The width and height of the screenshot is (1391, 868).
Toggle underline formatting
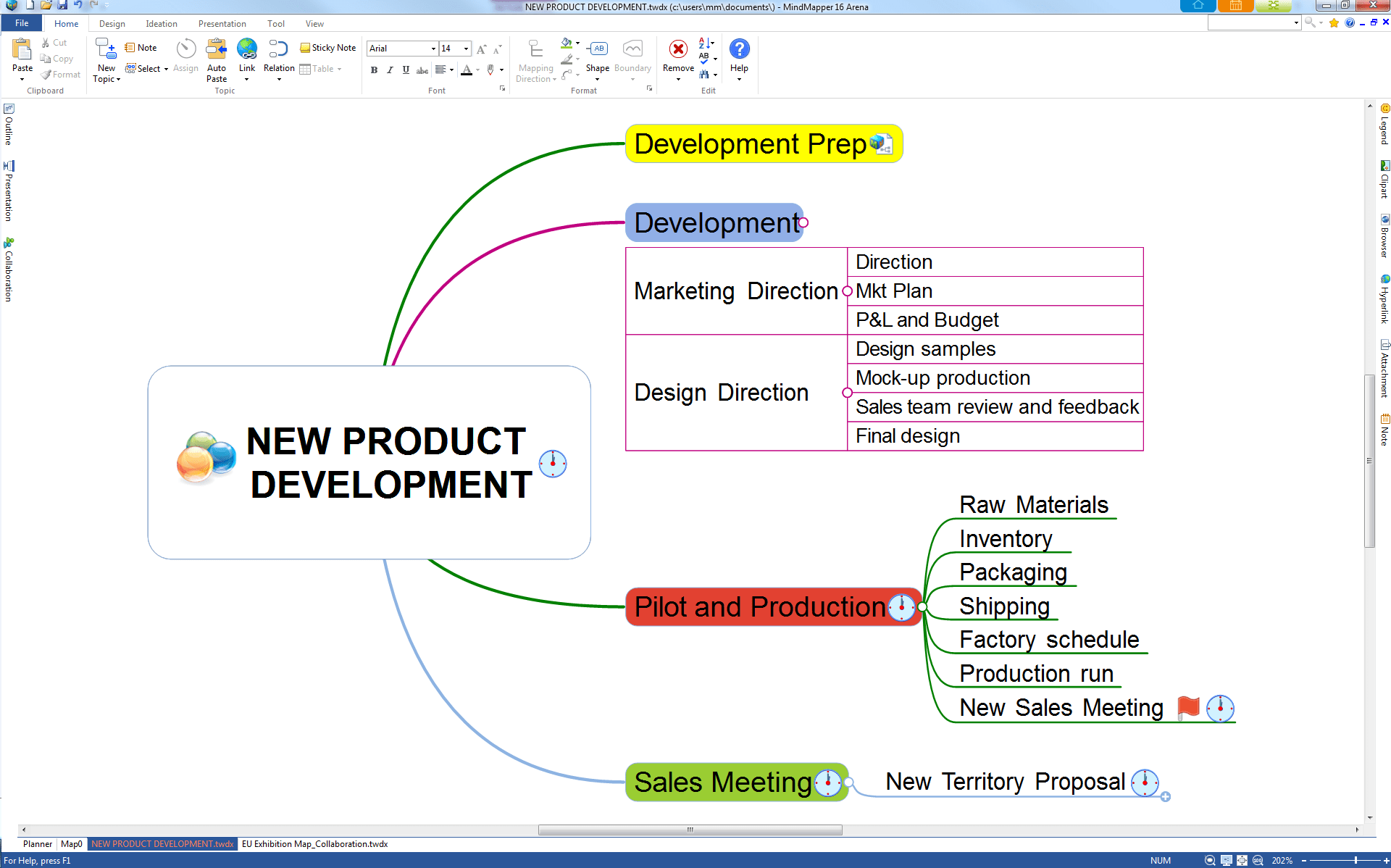[x=406, y=70]
